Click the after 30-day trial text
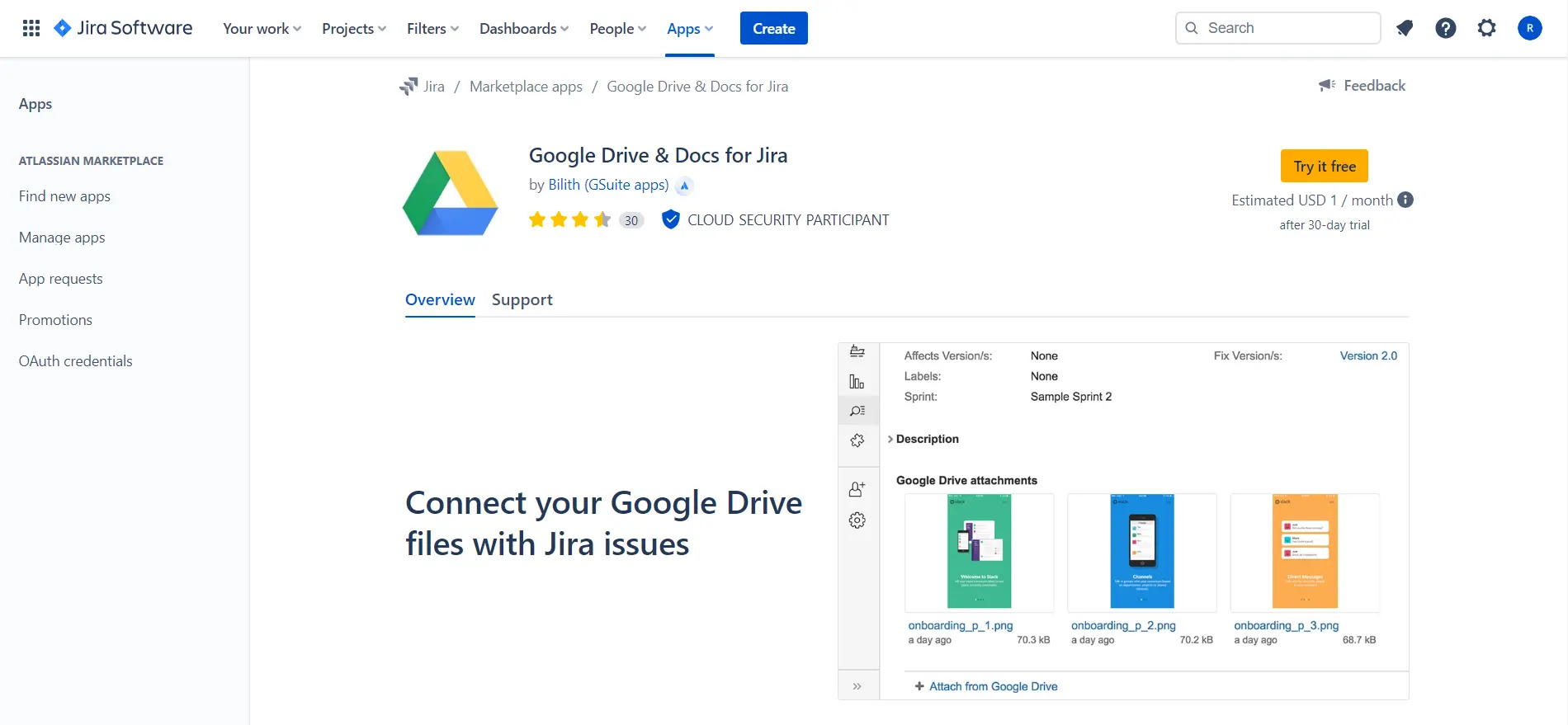 coord(1325,225)
